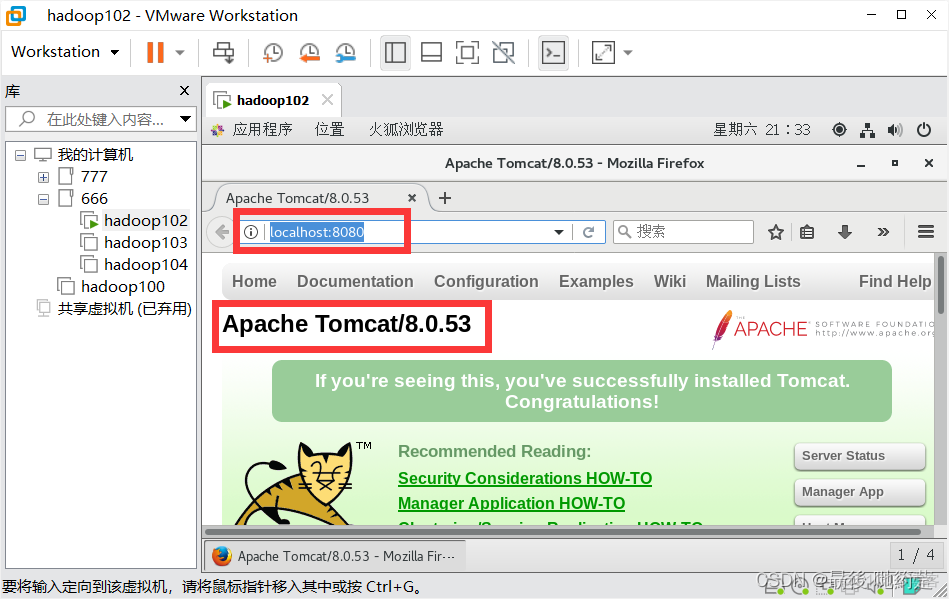The image size is (949, 599).
Task: Expand the 777 folder in the library tree
Action: point(43,177)
